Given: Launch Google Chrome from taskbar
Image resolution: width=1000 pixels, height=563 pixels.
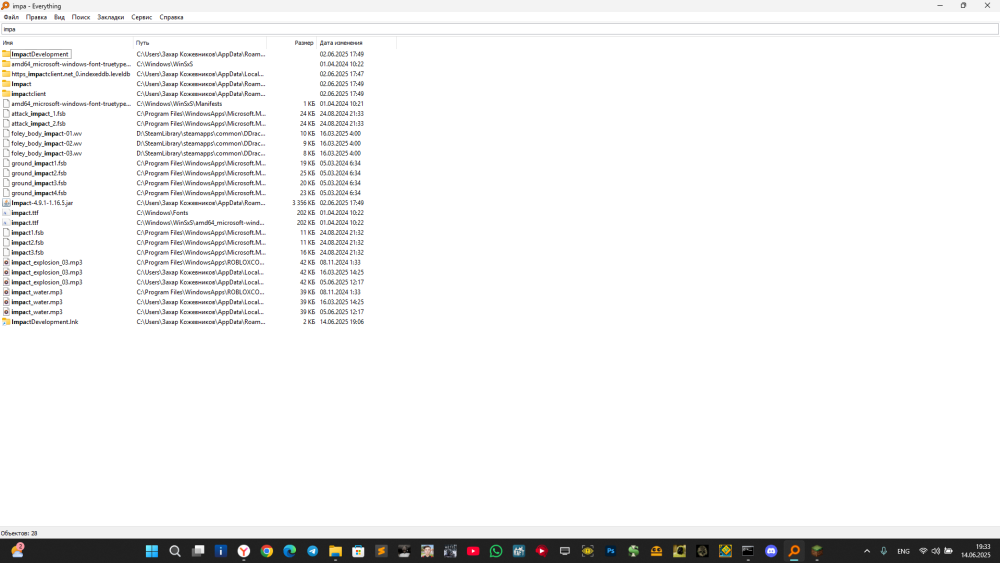Looking at the screenshot, I should coord(267,551).
